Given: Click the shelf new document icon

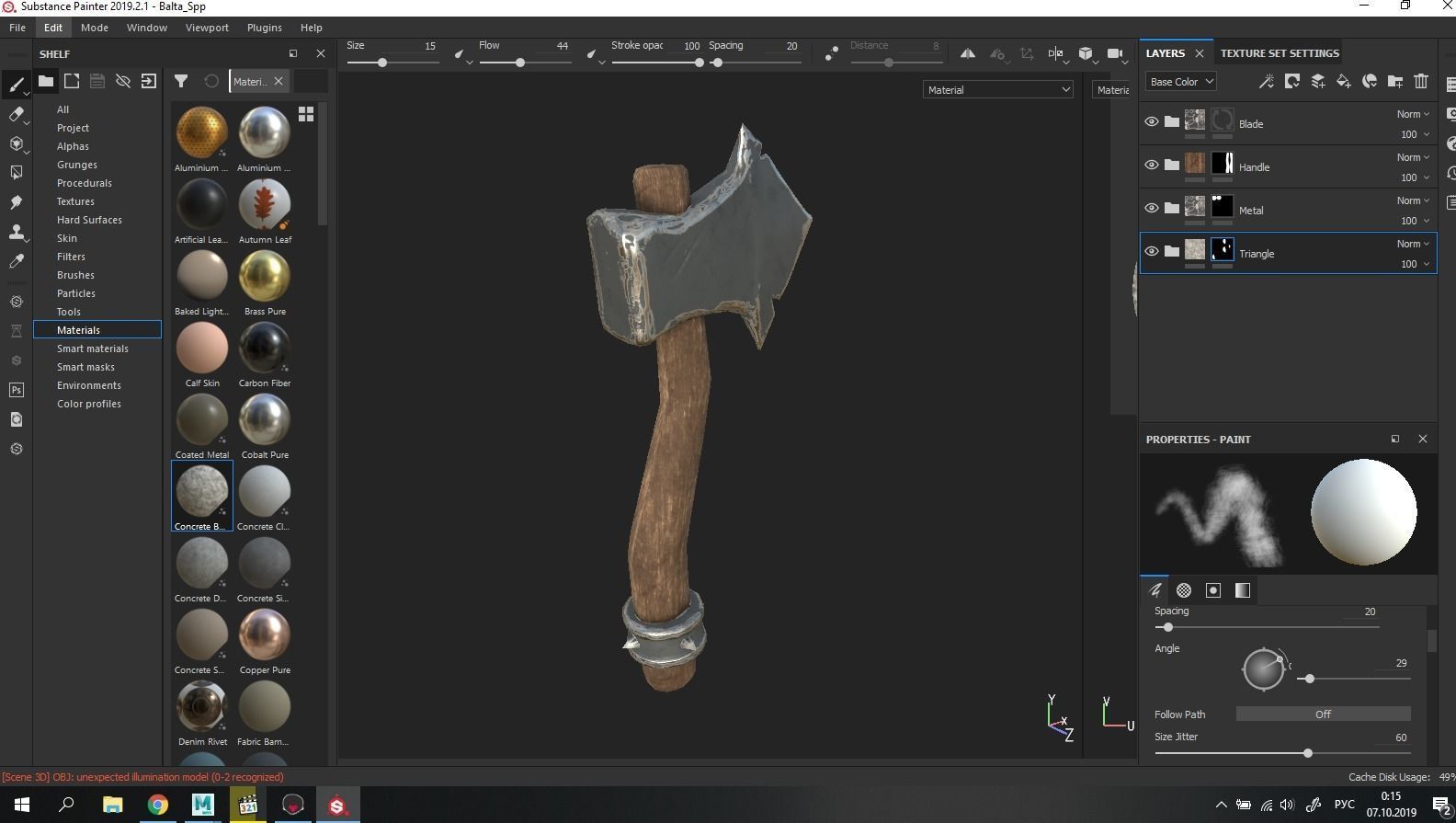Looking at the screenshot, I should point(71,81).
